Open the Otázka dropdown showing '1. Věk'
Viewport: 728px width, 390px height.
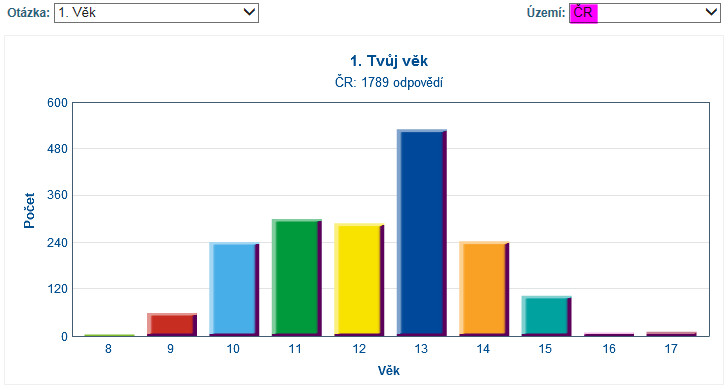pyautogui.click(x=156, y=13)
